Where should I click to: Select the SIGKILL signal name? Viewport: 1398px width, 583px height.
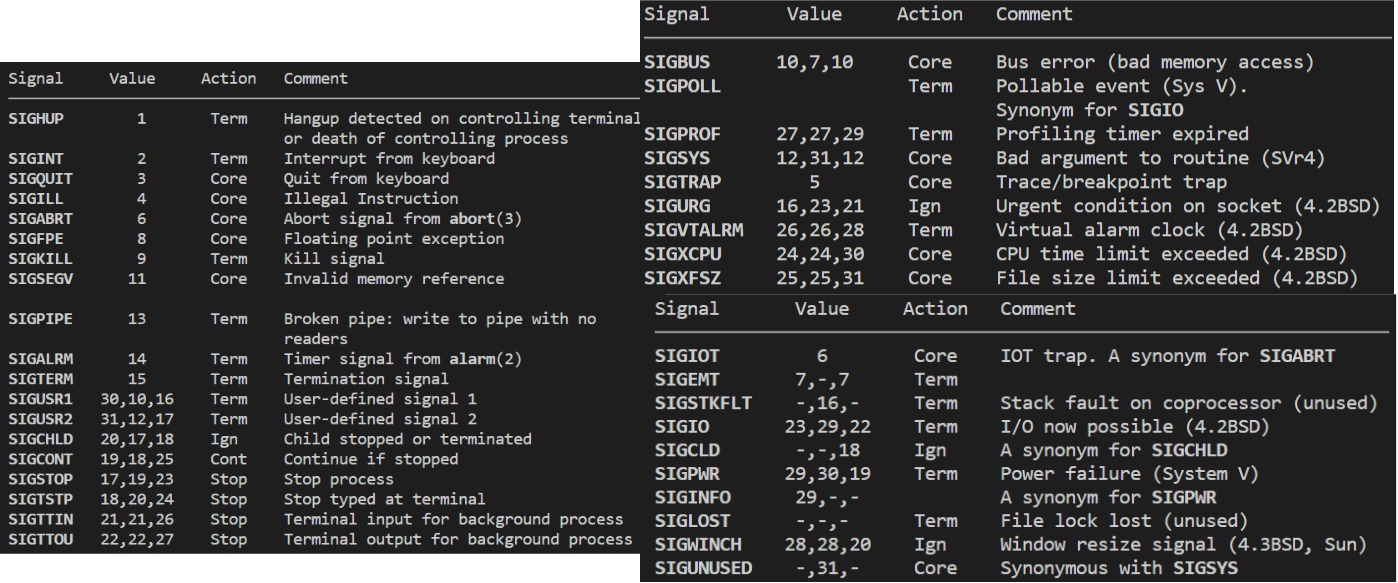(33, 259)
